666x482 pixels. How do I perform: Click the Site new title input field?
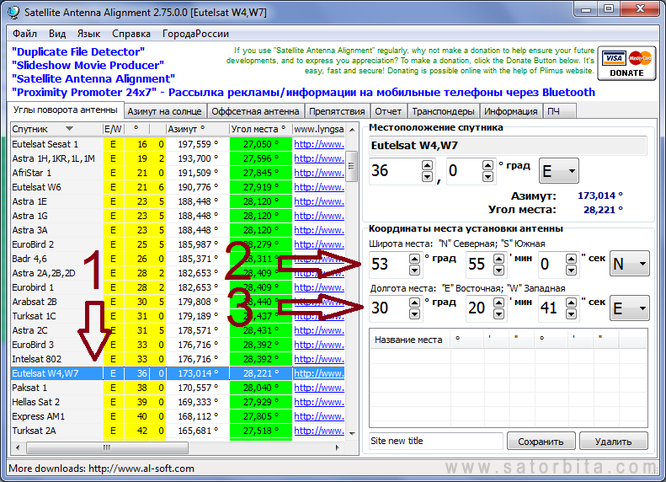434,441
